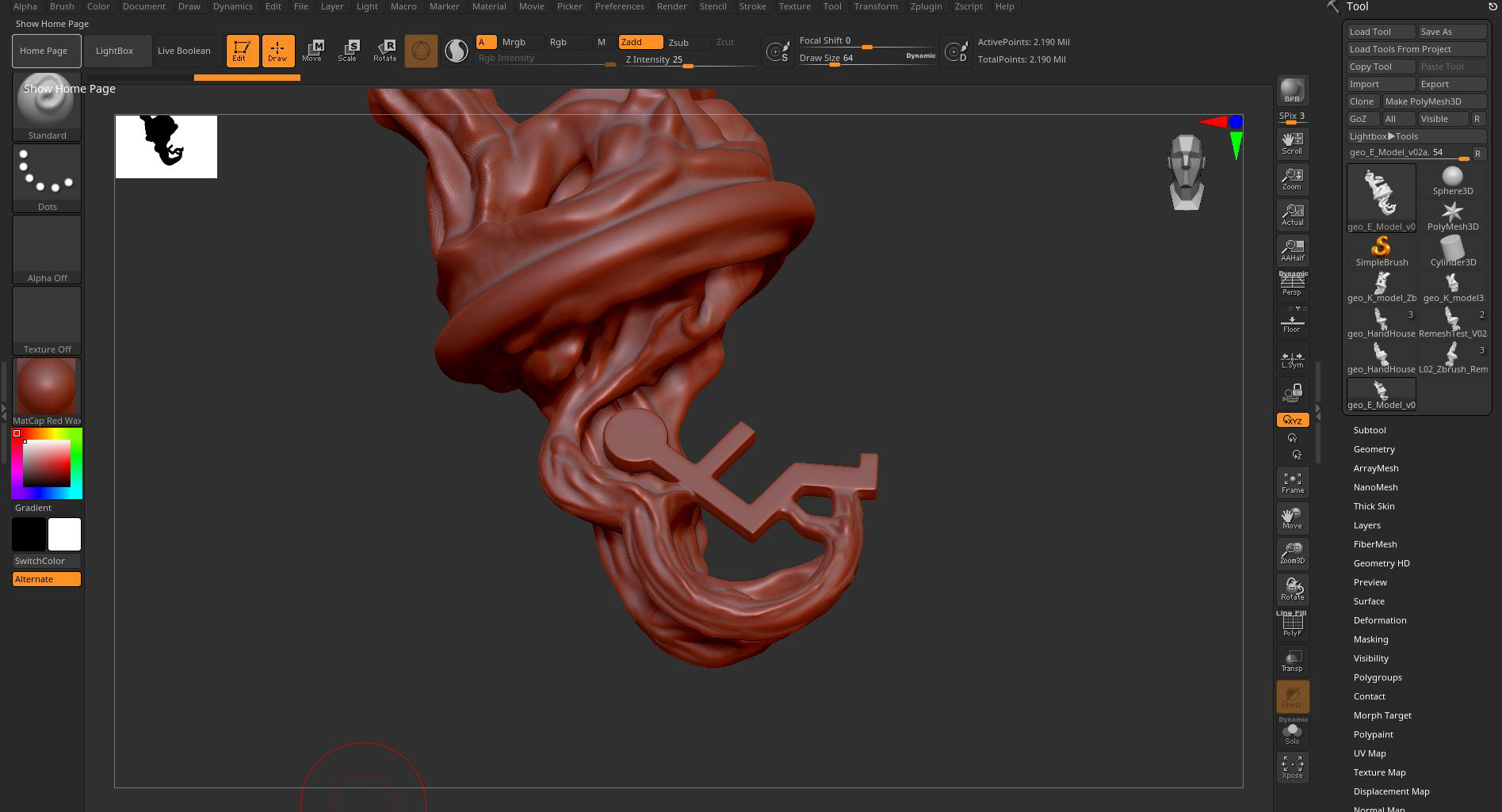Screen dimensions: 1502x812
Task: Pick a color in the color picker
Action: pos(47,463)
